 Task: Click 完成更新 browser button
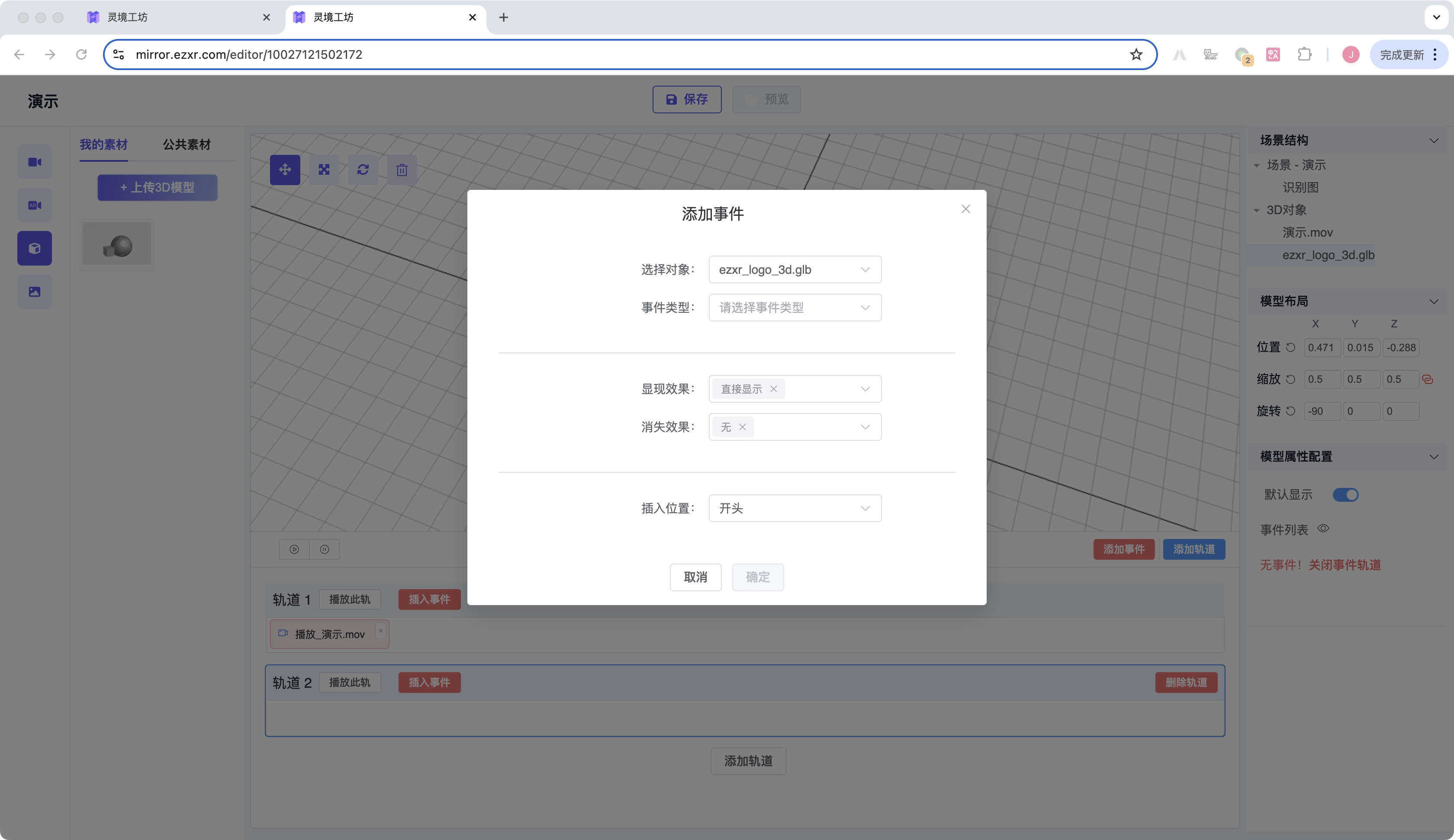pos(1409,54)
